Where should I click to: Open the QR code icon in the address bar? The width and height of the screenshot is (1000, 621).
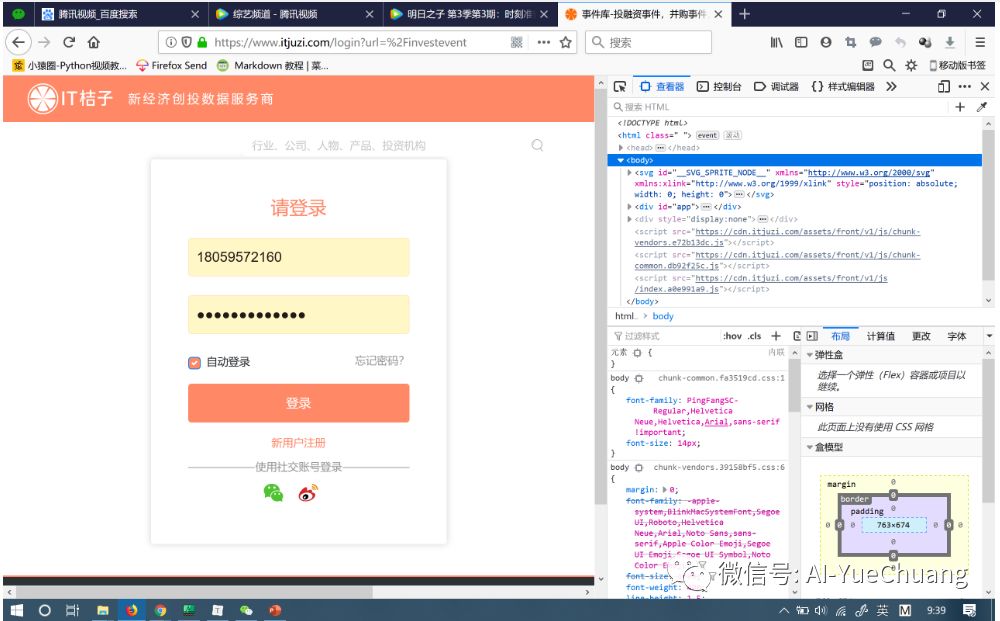(517, 42)
